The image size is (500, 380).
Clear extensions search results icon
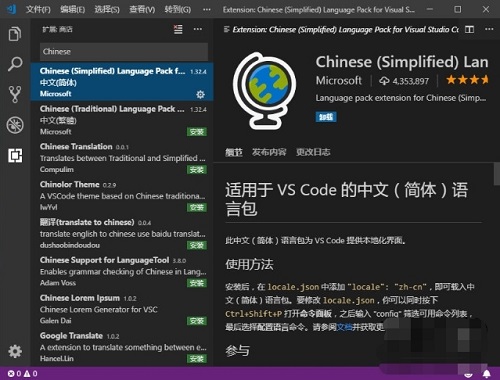178,29
